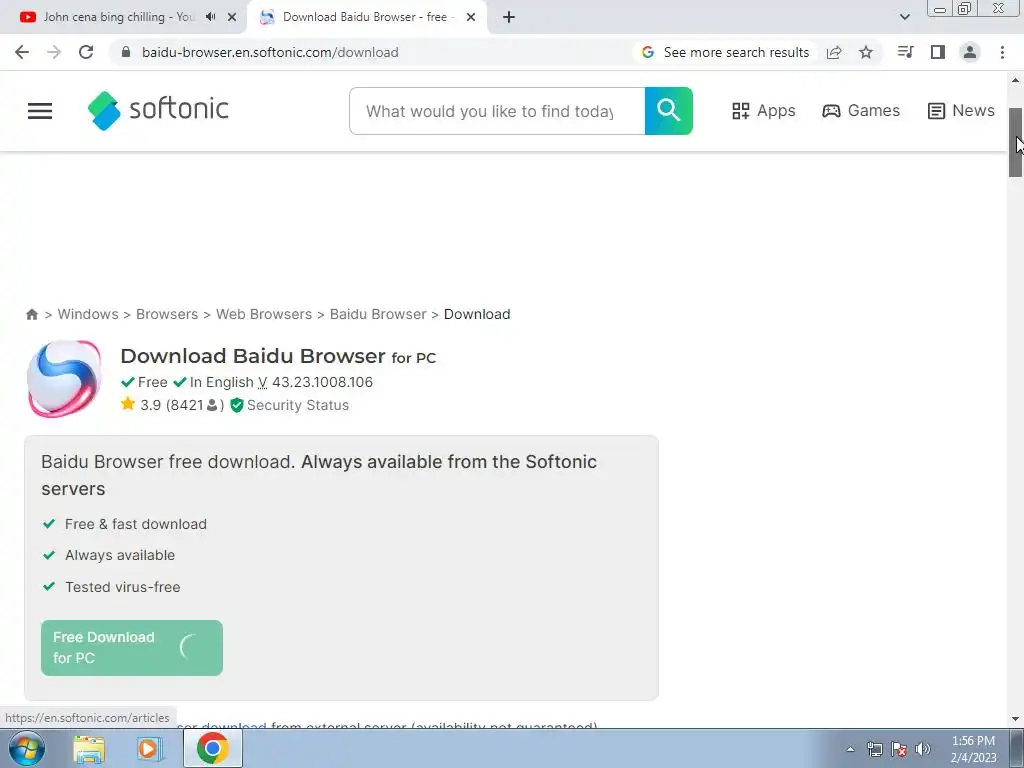The image size is (1024, 768).
Task: Show hidden system tray icons
Action: [850, 749]
